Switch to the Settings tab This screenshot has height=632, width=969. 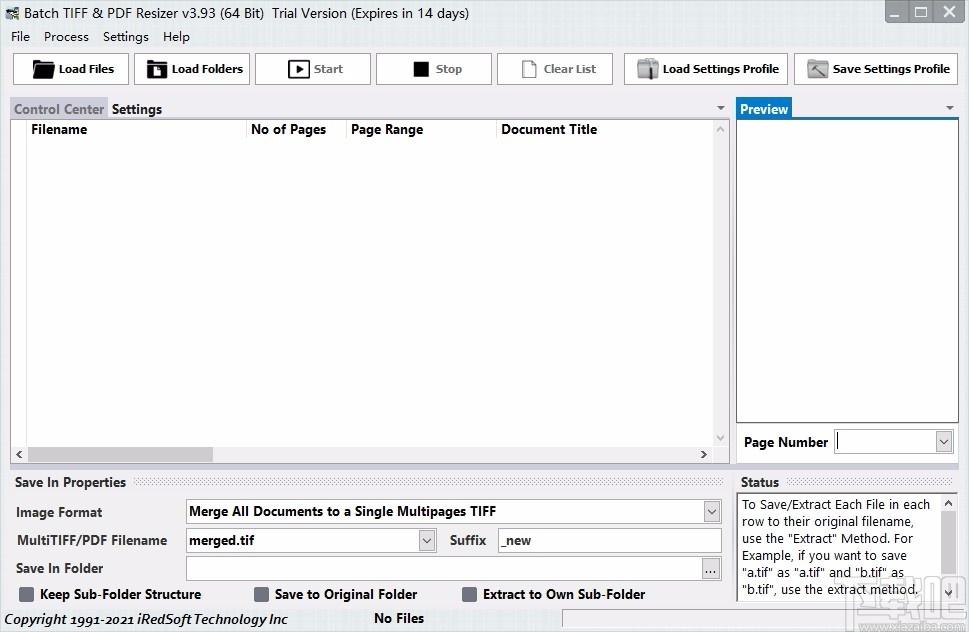[137, 109]
